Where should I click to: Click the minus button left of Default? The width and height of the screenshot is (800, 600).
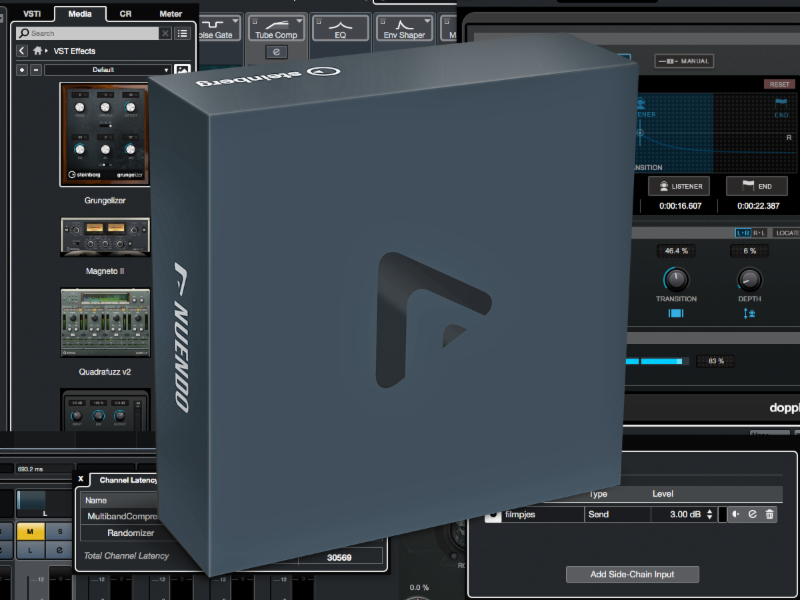(x=36, y=70)
